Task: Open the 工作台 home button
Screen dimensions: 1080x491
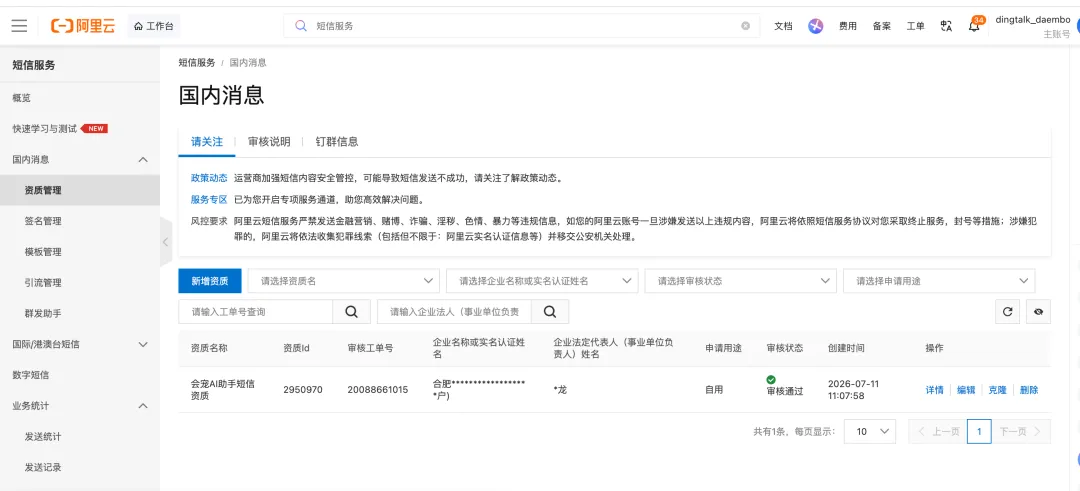Action: (x=154, y=26)
